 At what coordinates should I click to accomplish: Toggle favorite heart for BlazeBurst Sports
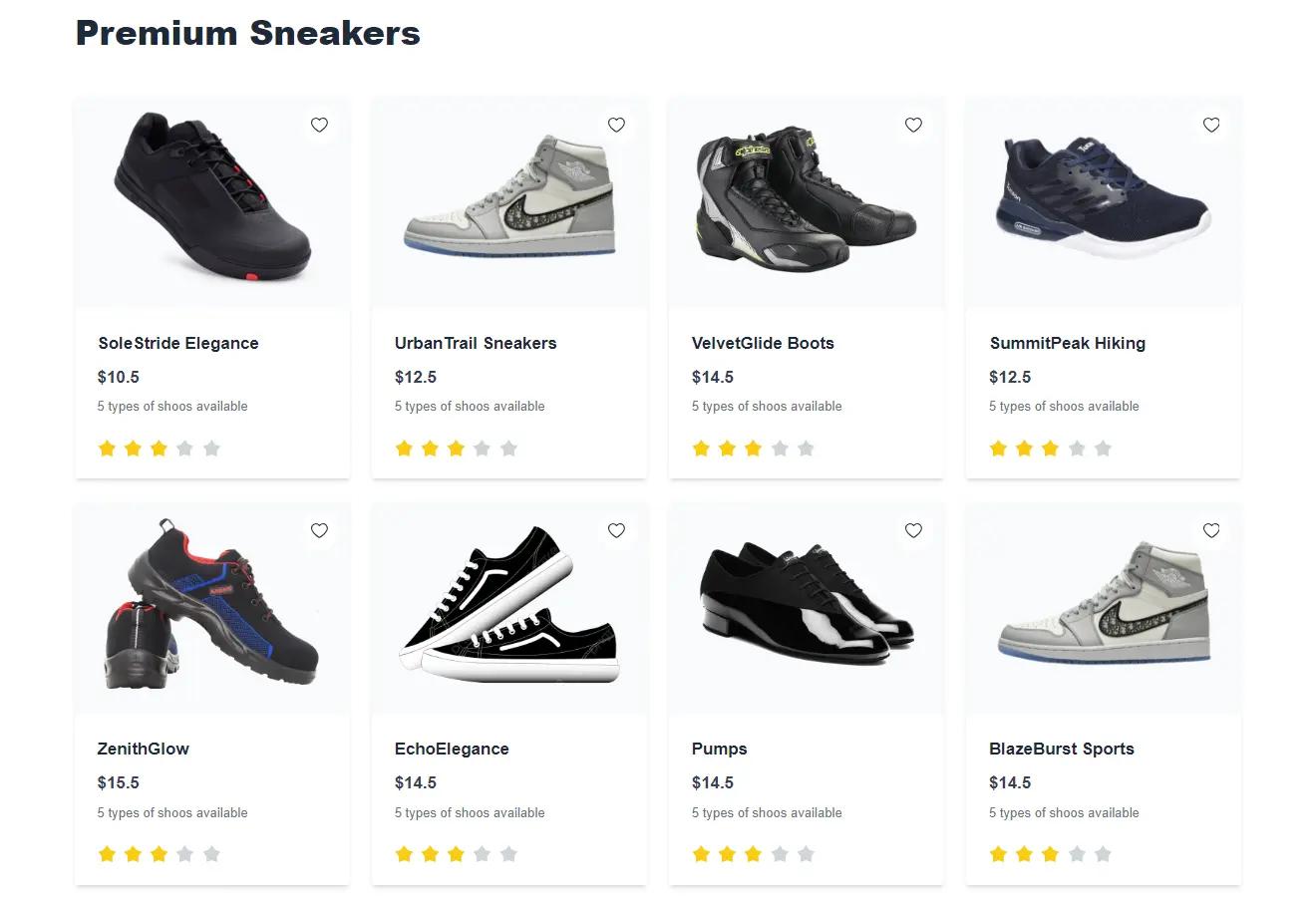pyautogui.click(x=1211, y=530)
